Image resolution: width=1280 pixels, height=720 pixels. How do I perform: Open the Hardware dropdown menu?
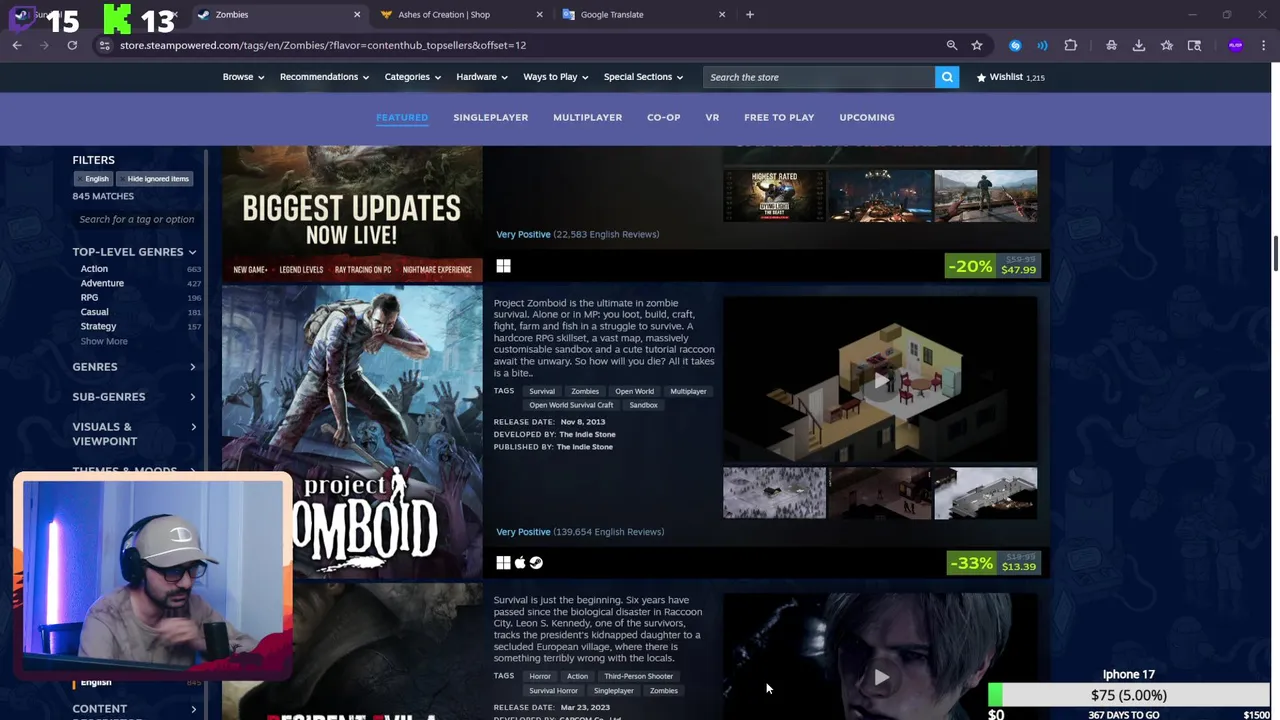pos(482,77)
